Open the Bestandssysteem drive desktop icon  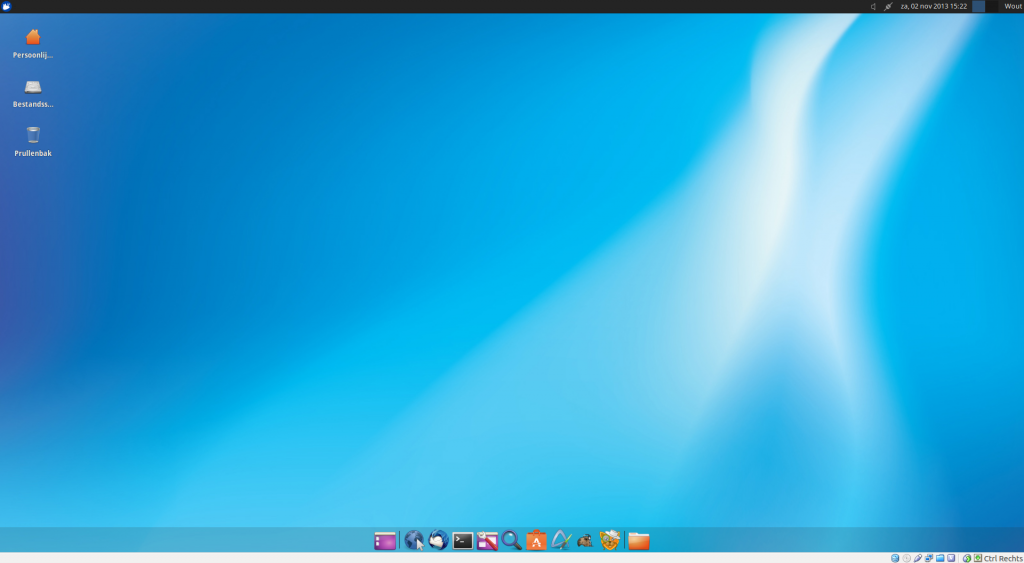(x=33, y=87)
